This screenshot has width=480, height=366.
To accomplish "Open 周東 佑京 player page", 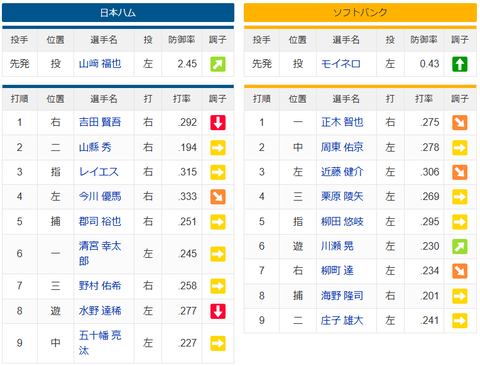I will [342, 147].
